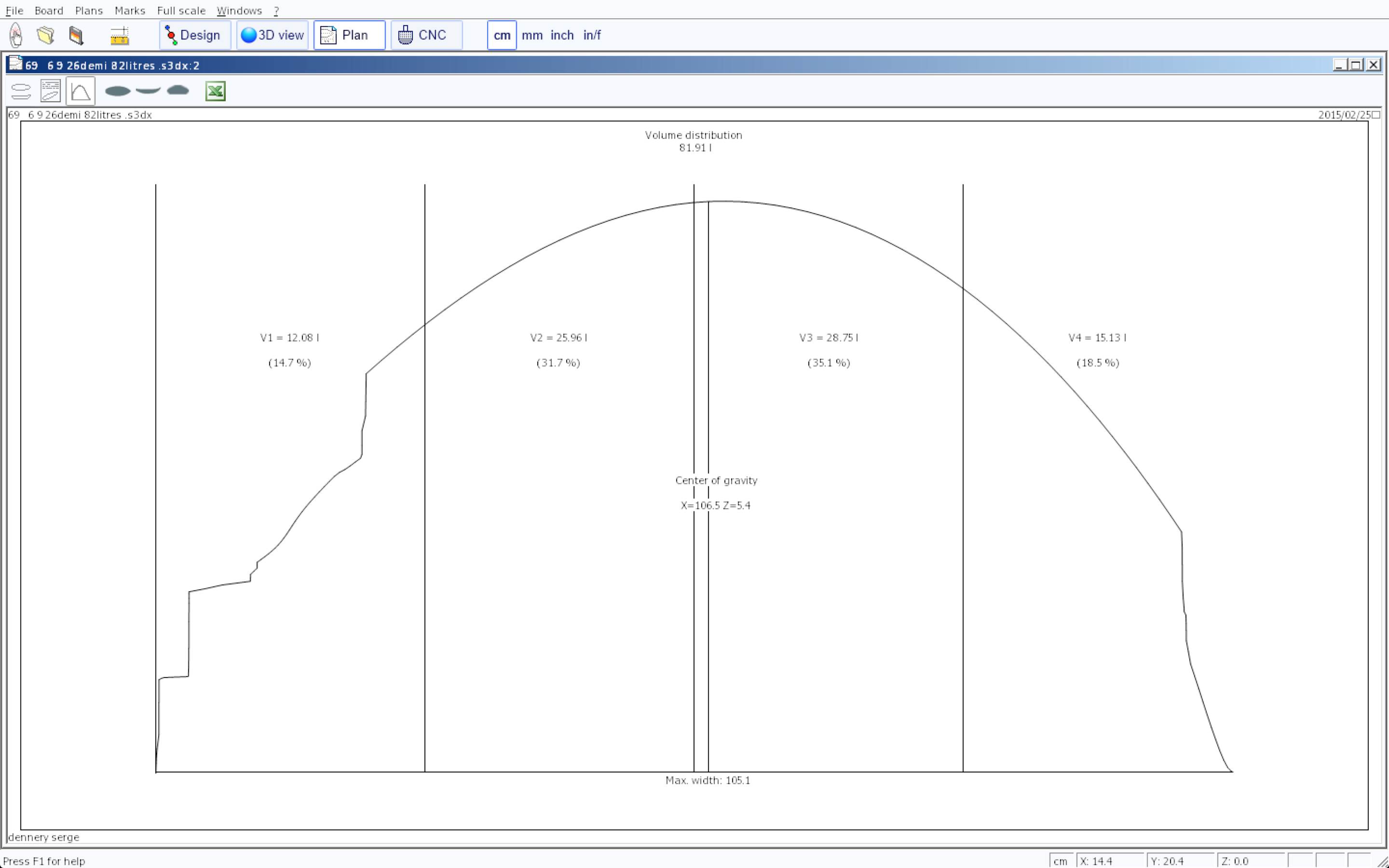Open the Marks menu
This screenshot has height=868, width=1389.
(130, 10)
